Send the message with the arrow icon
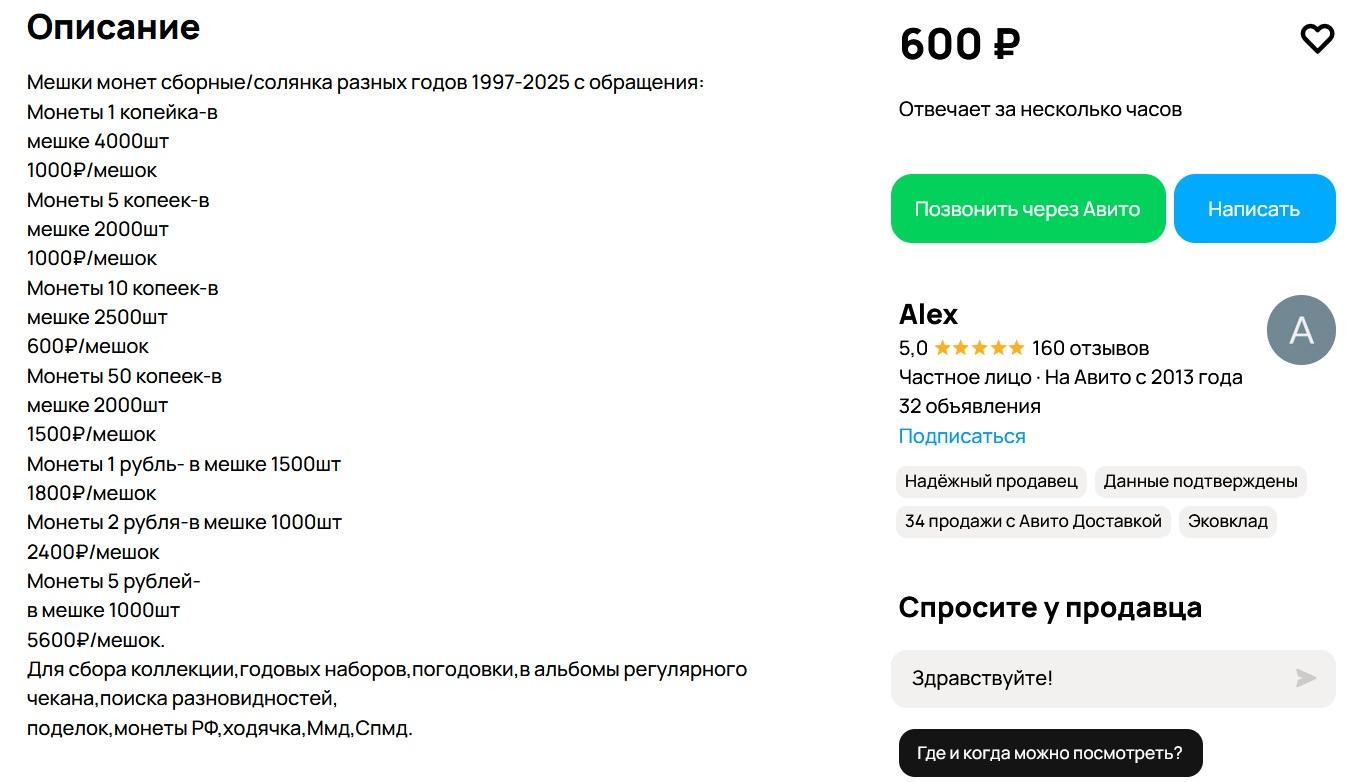Viewport: 1367px width, 782px height. [1305, 679]
